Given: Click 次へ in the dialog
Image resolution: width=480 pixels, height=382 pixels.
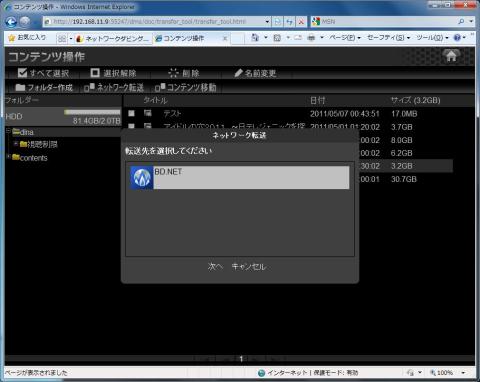Looking at the screenshot, I should [x=215, y=266].
